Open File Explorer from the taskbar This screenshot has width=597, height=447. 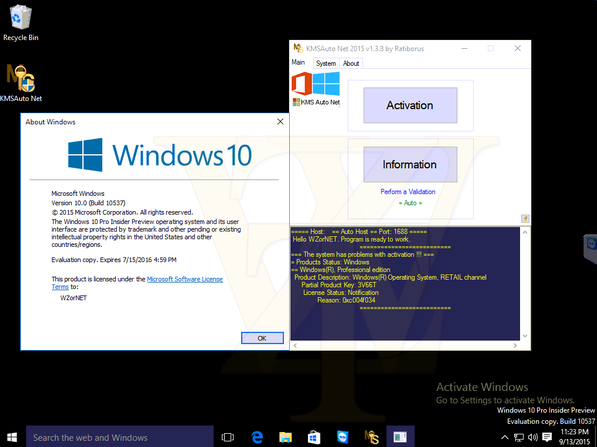[x=285, y=437]
